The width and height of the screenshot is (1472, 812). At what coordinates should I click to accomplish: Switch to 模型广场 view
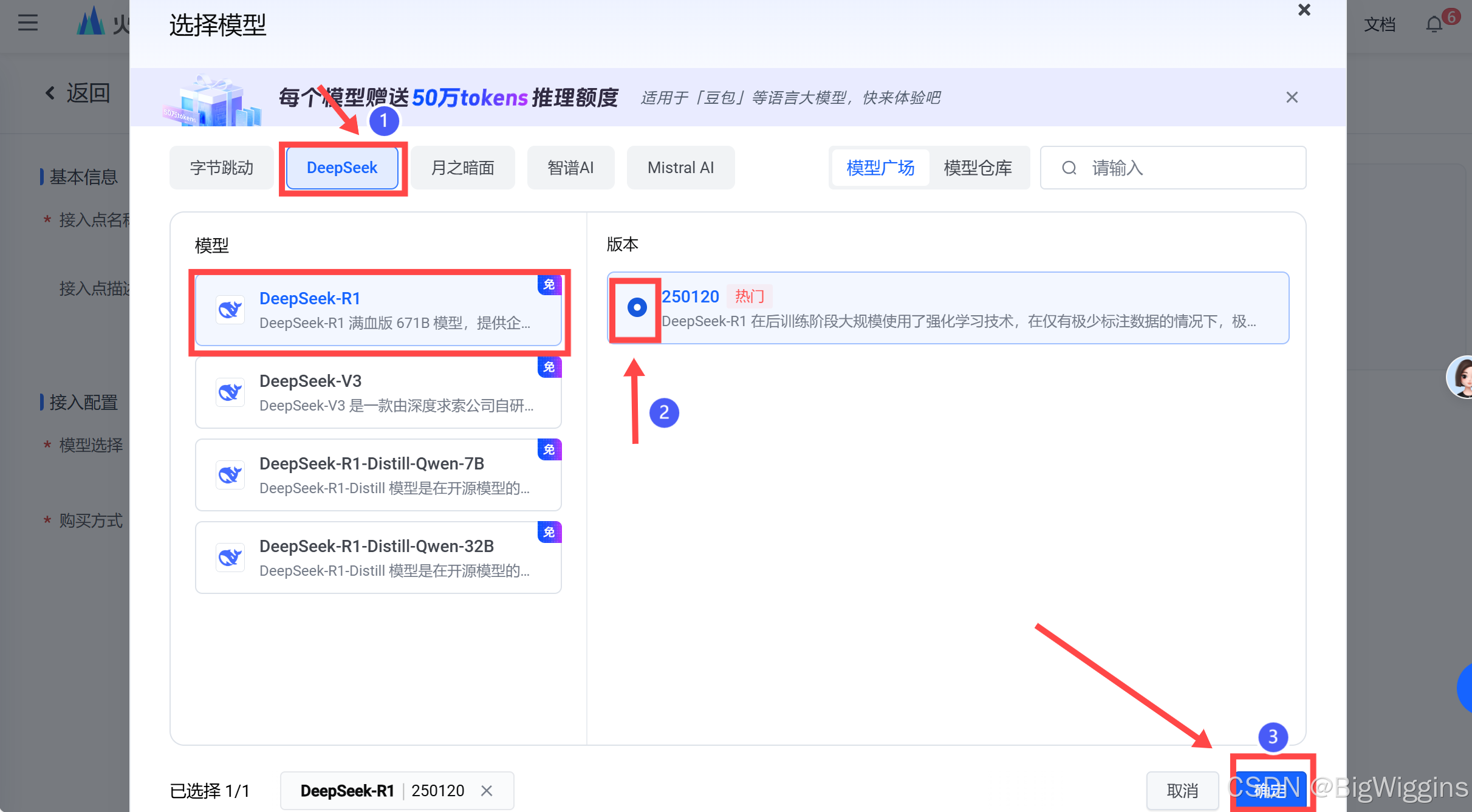pyautogui.click(x=880, y=168)
